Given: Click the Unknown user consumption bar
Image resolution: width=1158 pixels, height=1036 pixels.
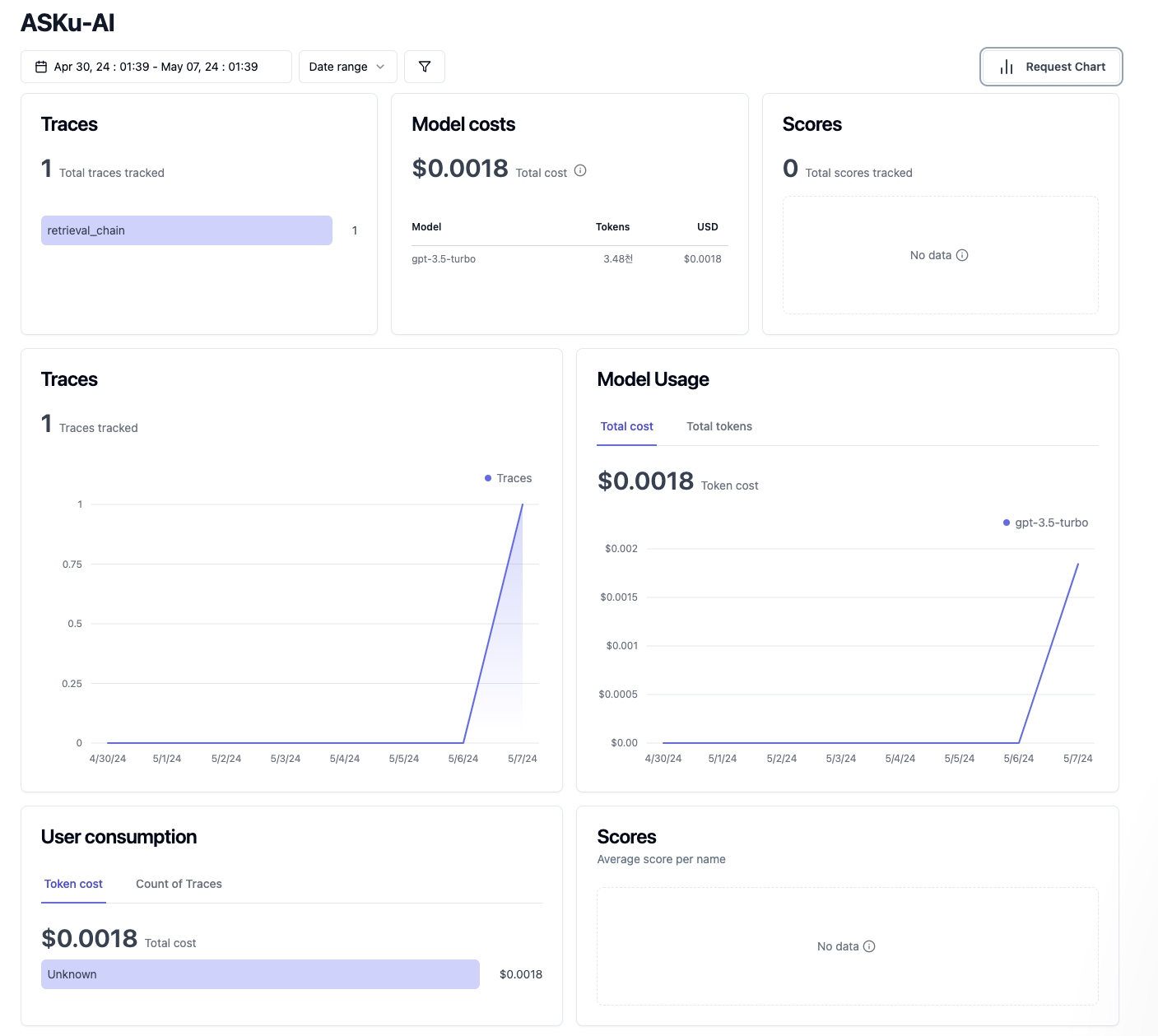Looking at the screenshot, I should point(260,974).
